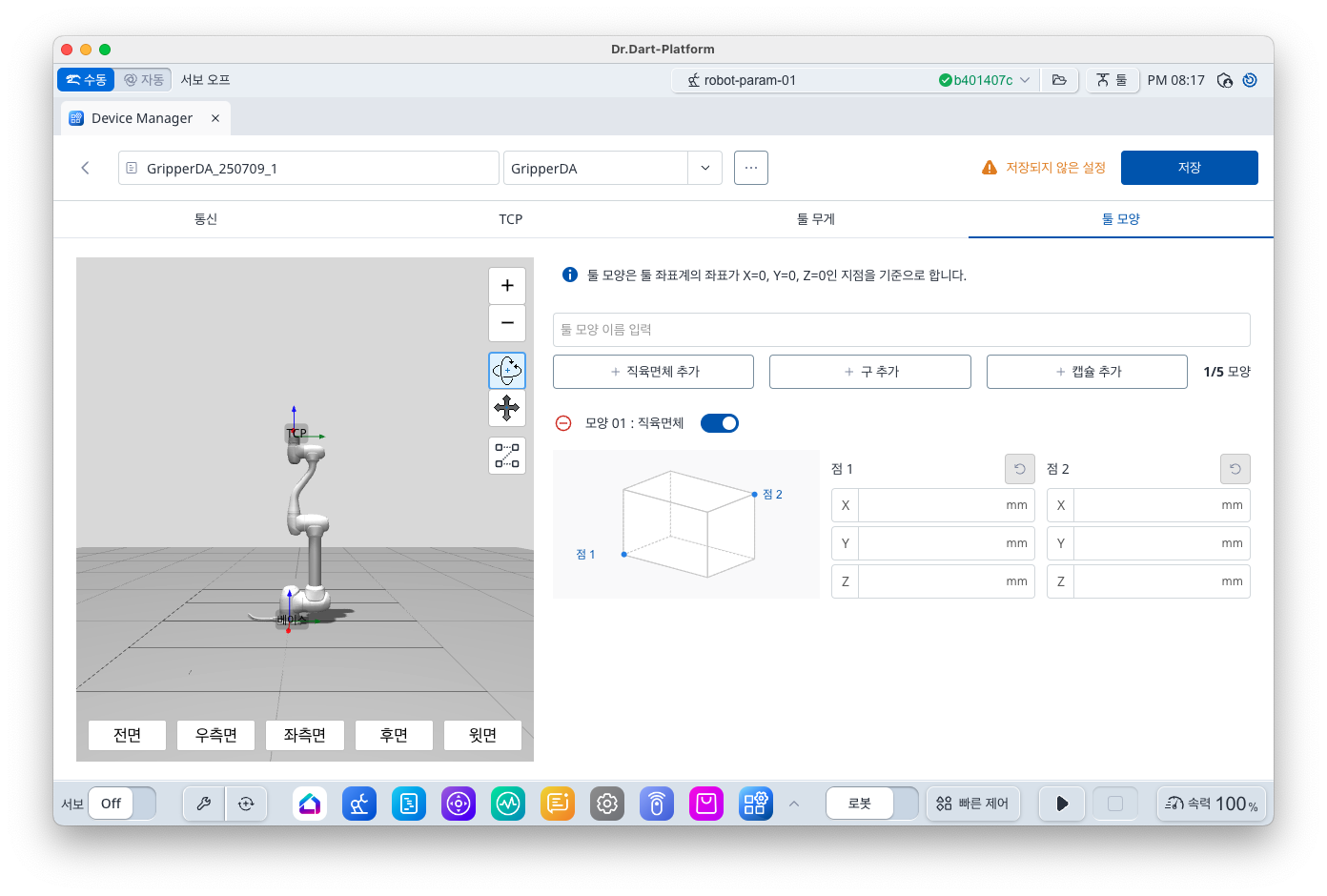The height and width of the screenshot is (896, 1327).
Task: Click the 저장 button
Action: pos(1189,168)
